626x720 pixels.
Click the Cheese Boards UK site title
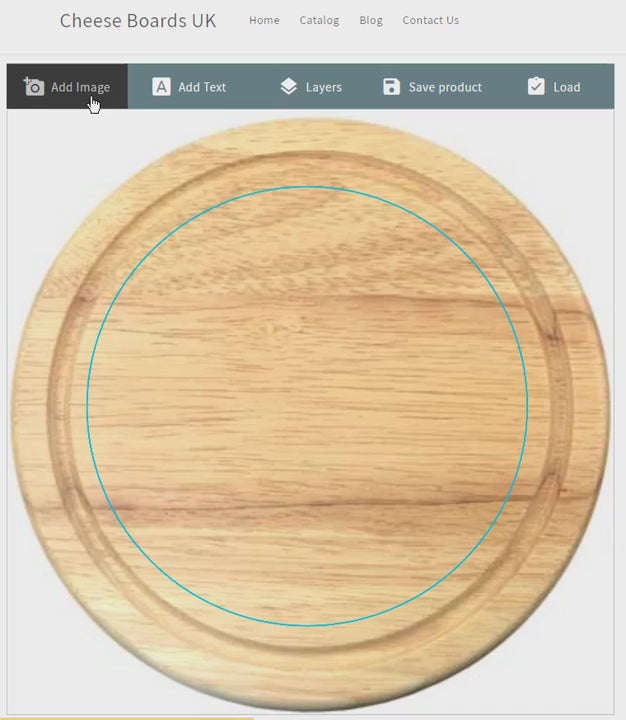138,21
